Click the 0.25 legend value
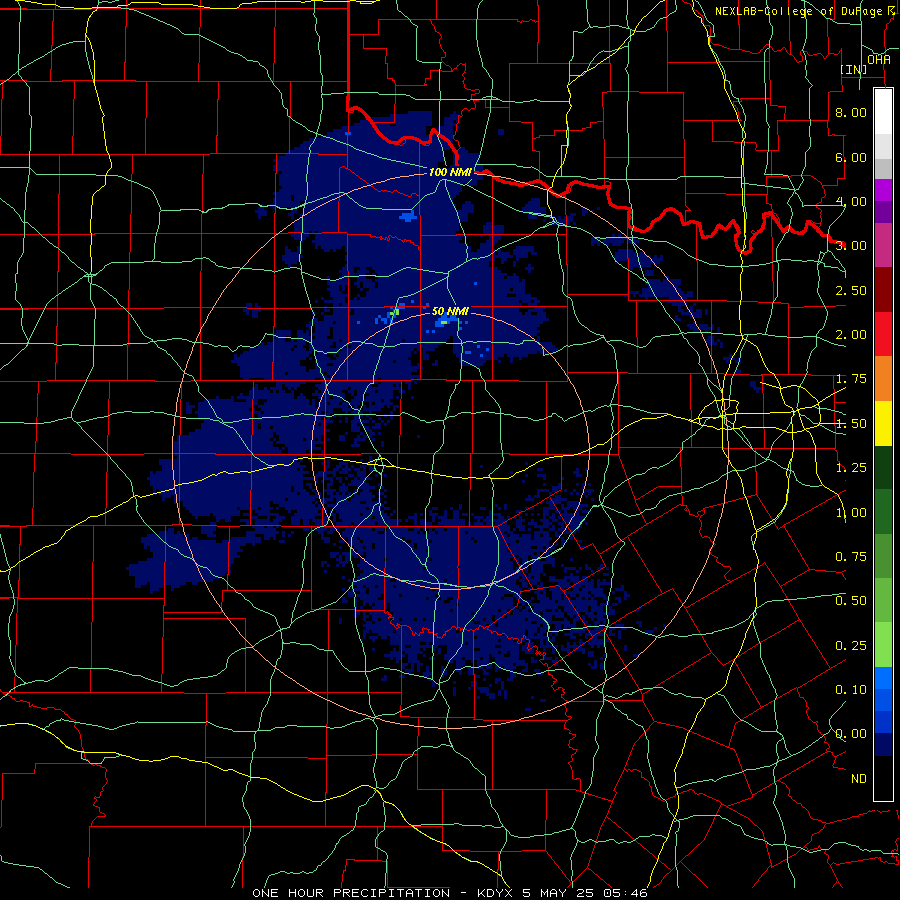The width and height of the screenshot is (900, 900). coord(851,646)
